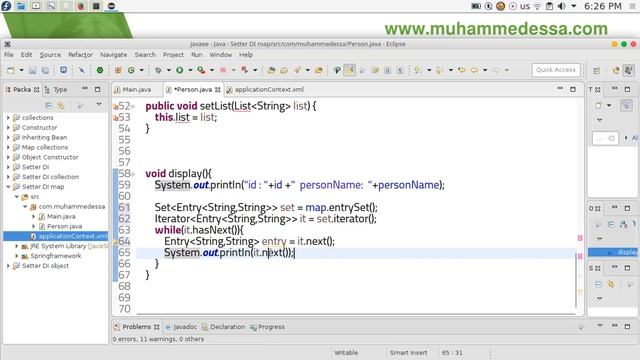
Task: Open the File menu
Action: point(9,55)
